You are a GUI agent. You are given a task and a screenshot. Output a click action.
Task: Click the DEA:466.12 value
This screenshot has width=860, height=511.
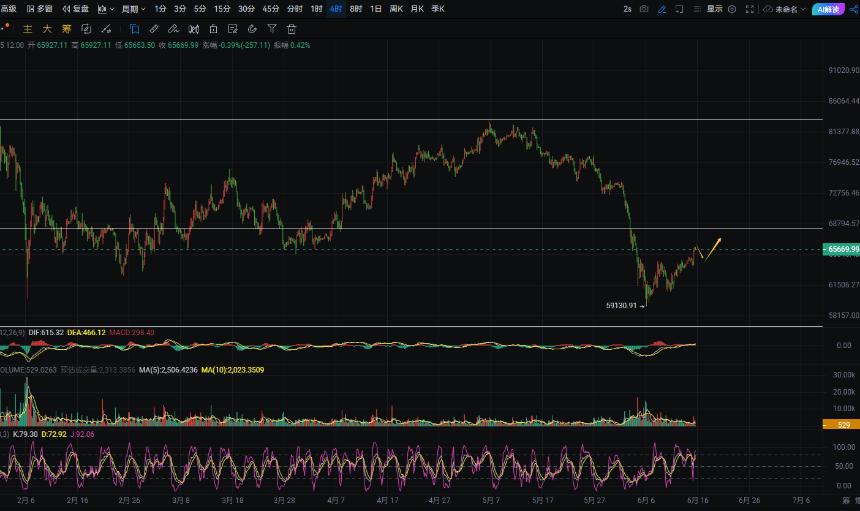pos(86,333)
